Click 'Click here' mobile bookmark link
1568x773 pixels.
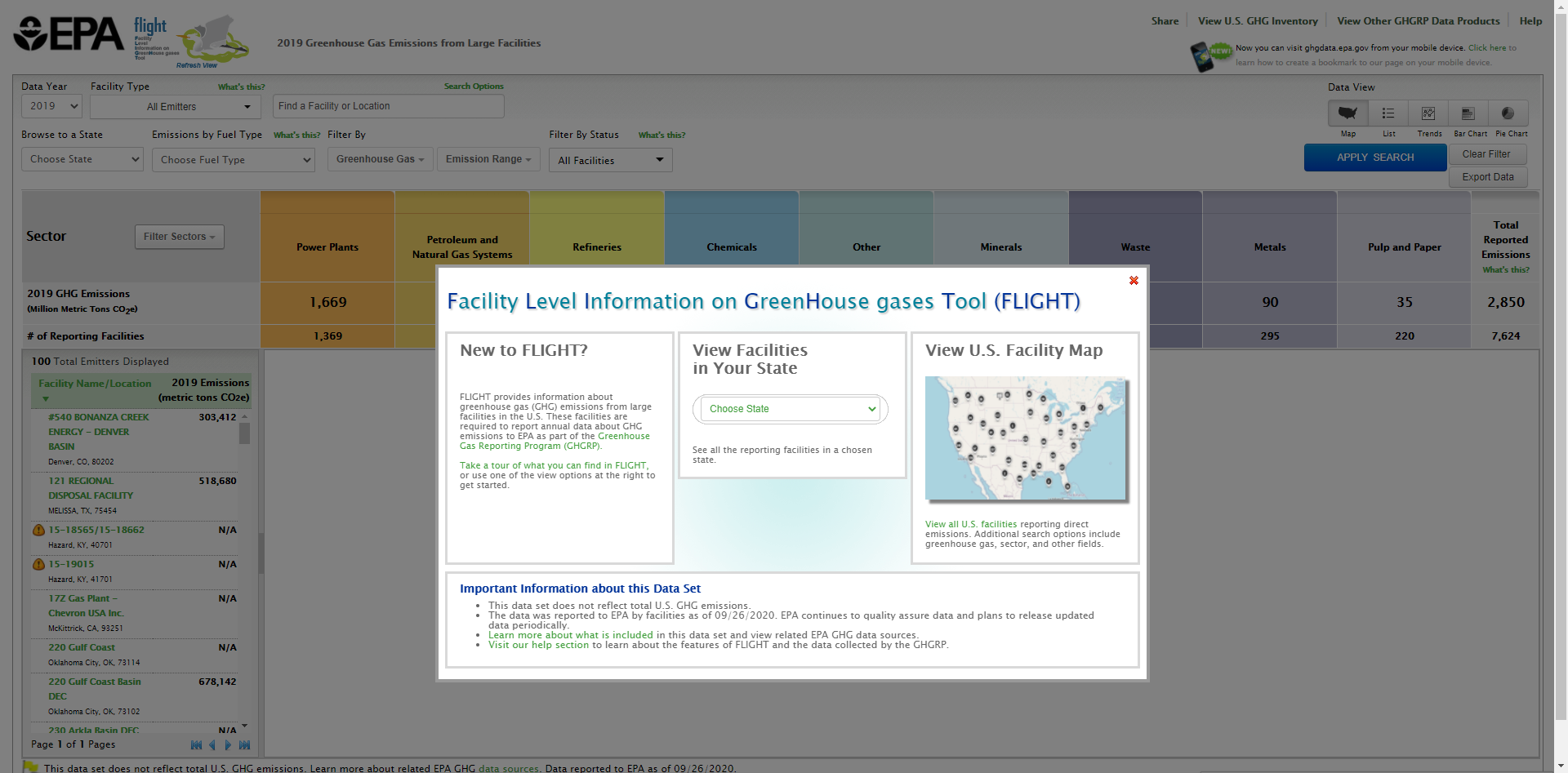coord(1488,48)
